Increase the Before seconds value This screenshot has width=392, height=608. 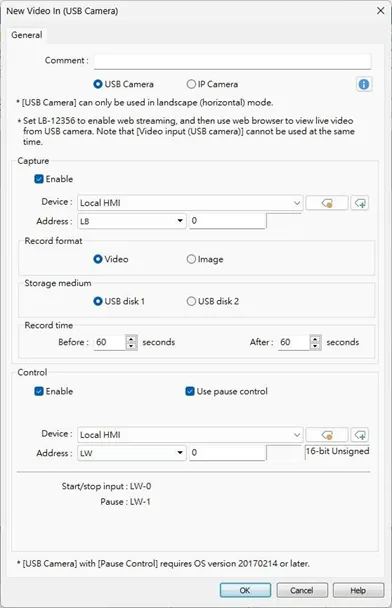(x=131, y=339)
